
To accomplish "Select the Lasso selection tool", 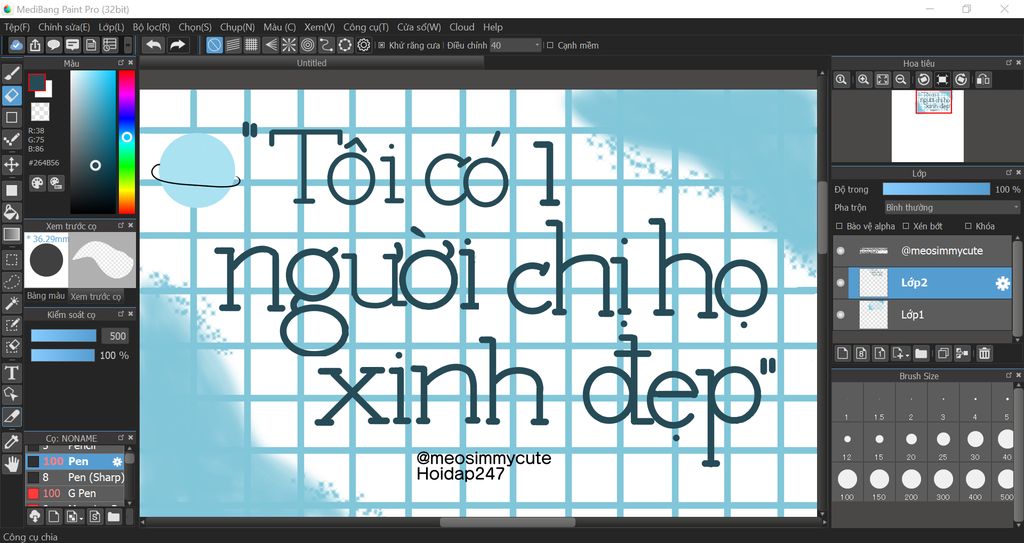I will click(12, 282).
